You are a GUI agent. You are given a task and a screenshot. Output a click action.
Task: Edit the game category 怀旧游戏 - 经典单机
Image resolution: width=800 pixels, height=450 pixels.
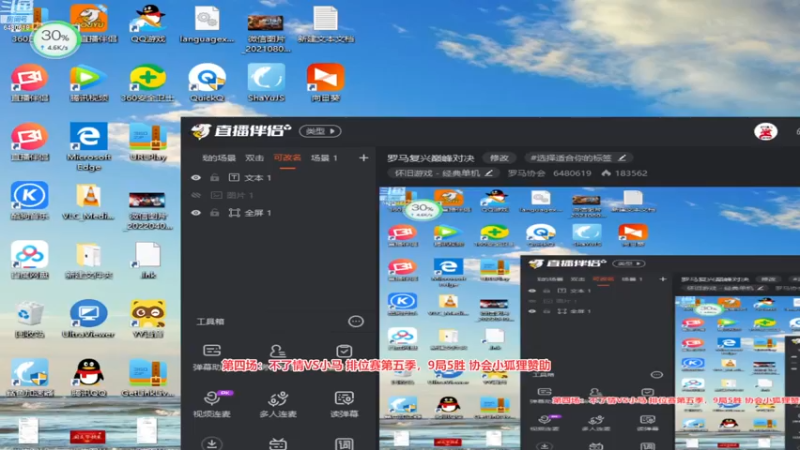pyautogui.click(x=444, y=173)
